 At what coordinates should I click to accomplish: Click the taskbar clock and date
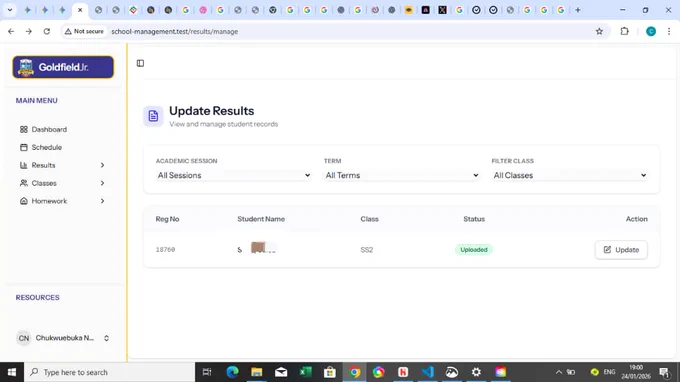(x=635, y=372)
